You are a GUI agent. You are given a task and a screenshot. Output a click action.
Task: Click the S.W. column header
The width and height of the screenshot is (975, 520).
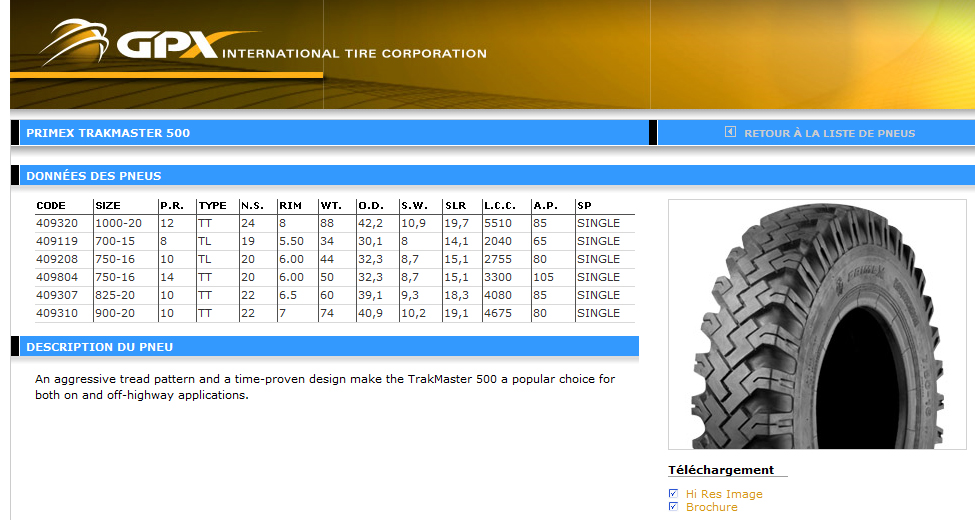tap(415, 205)
